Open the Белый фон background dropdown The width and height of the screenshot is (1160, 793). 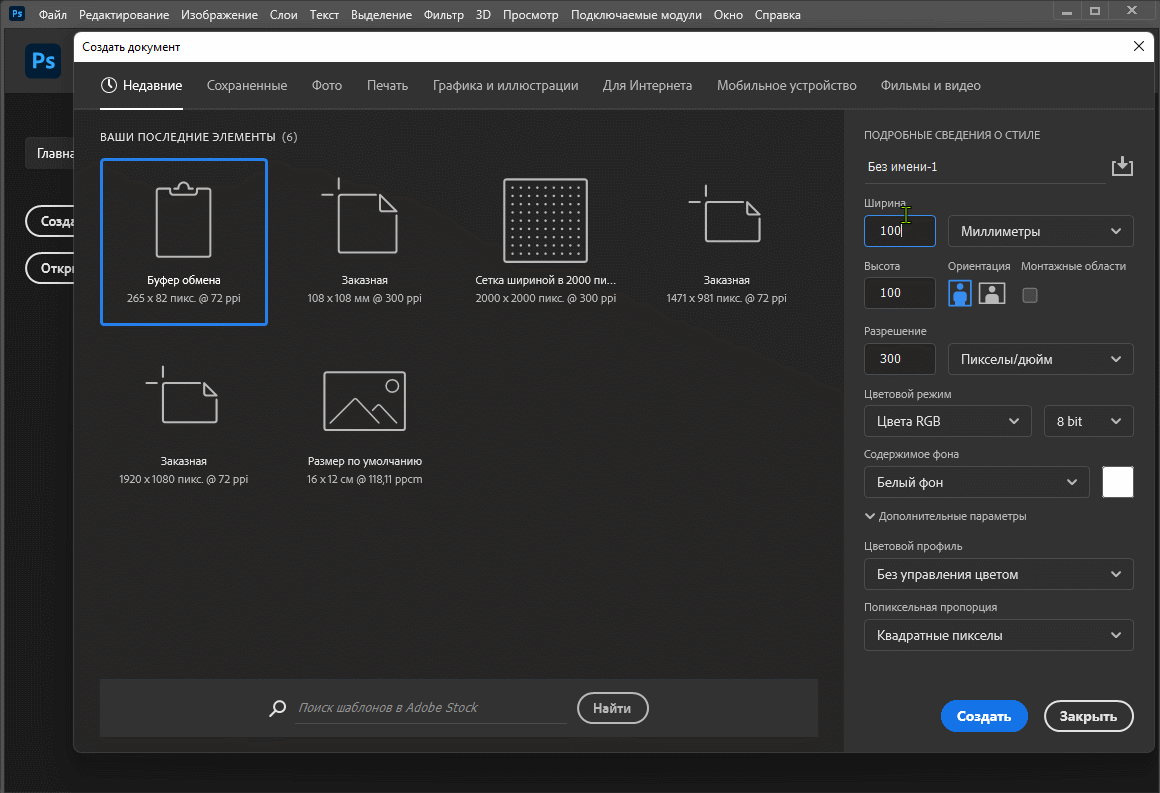[977, 482]
